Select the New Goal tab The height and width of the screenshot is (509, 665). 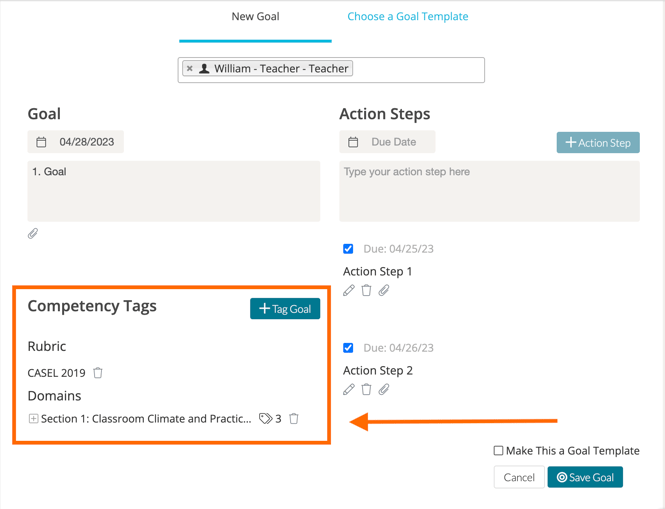click(x=255, y=17)
